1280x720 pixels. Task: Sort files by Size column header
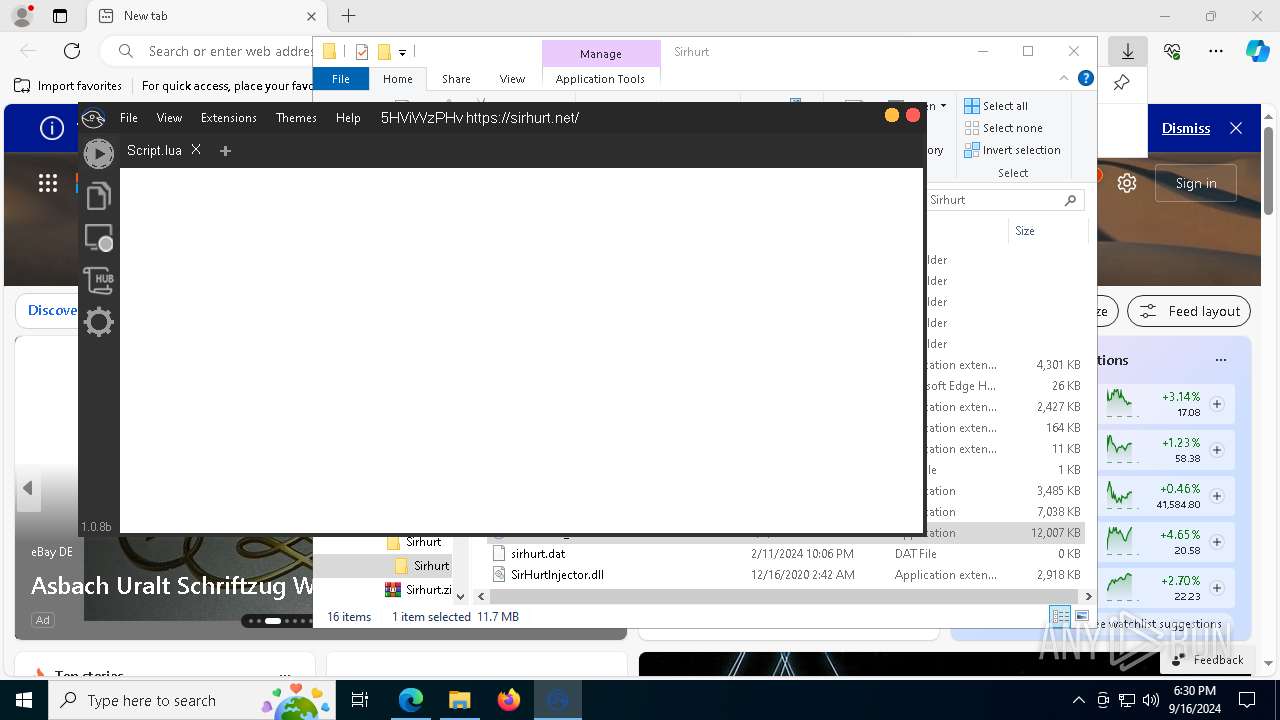tap(1046, 231)
